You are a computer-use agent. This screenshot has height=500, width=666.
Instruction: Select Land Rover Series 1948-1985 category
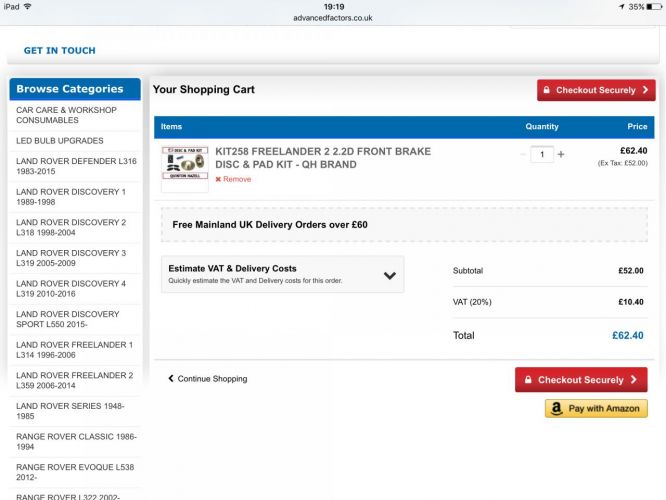click(75, 411)
